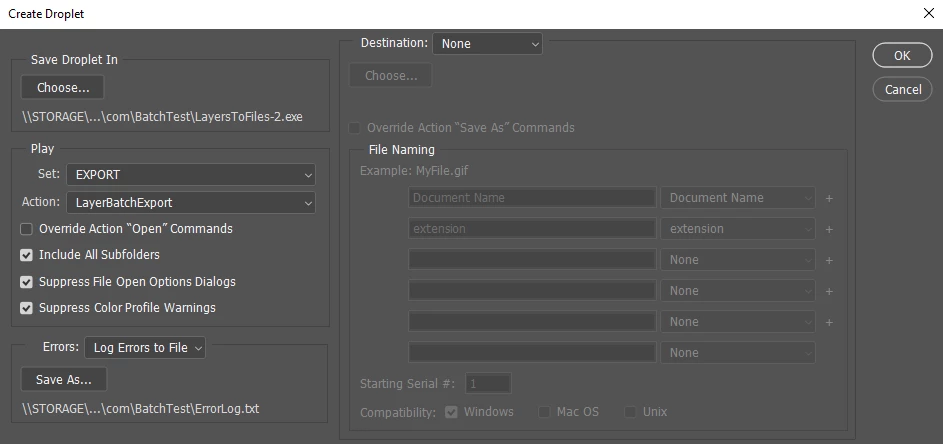Viewport: 943px width, 444px height.
Task: Toggle Unix compatibility checkbox
Action: (630, 412)
